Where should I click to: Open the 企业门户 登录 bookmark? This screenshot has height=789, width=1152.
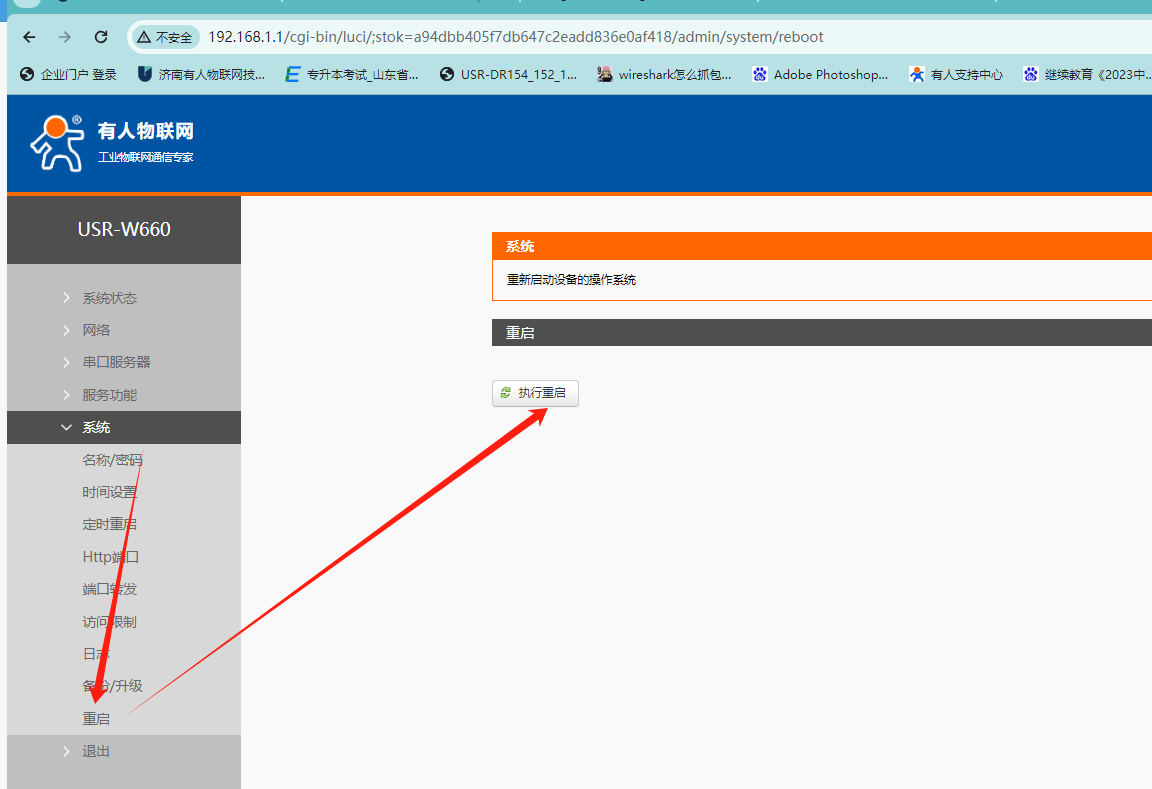[68, 74]
